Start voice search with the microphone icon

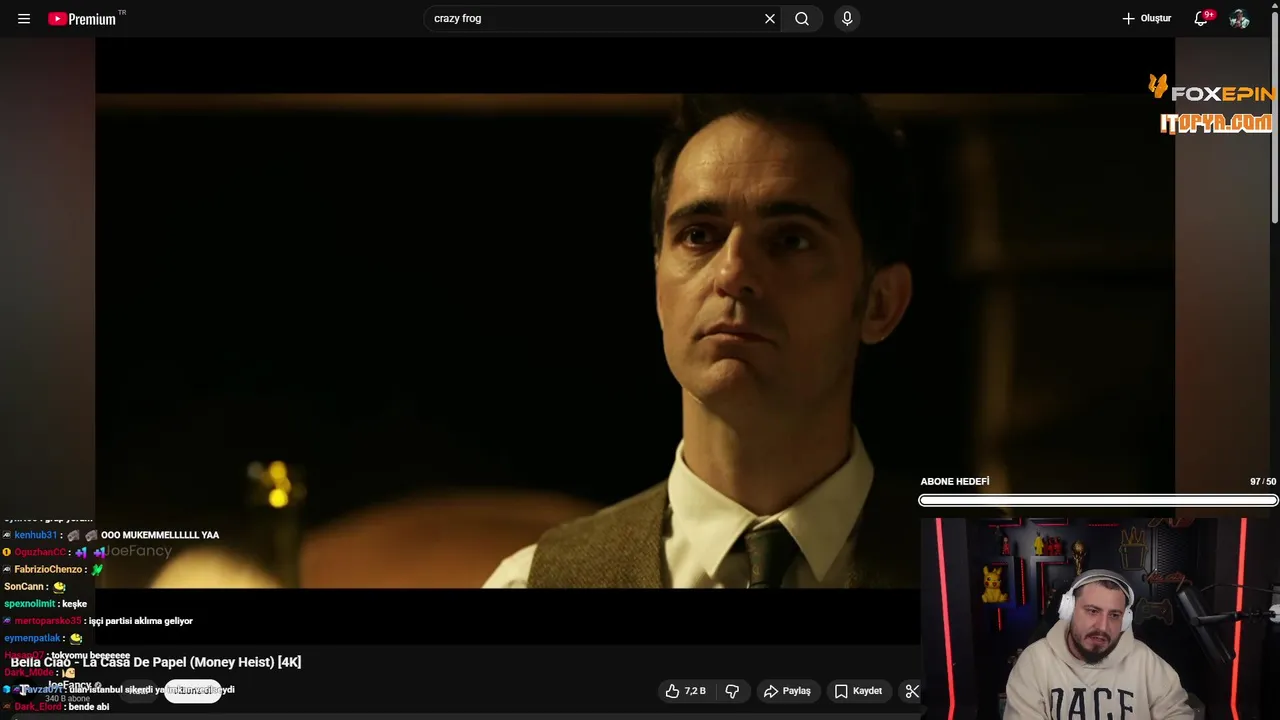[x=847, y=18]
